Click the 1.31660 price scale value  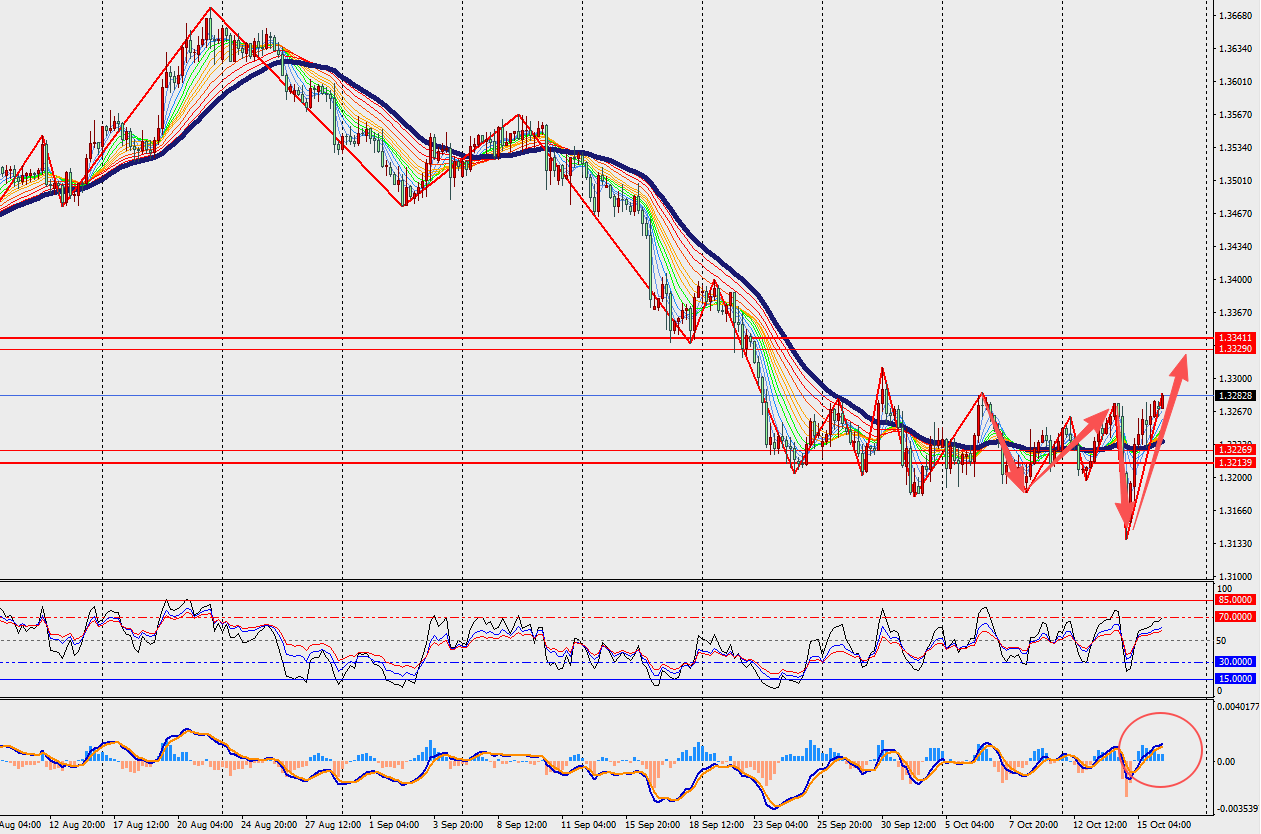(x=1236, y=511)
